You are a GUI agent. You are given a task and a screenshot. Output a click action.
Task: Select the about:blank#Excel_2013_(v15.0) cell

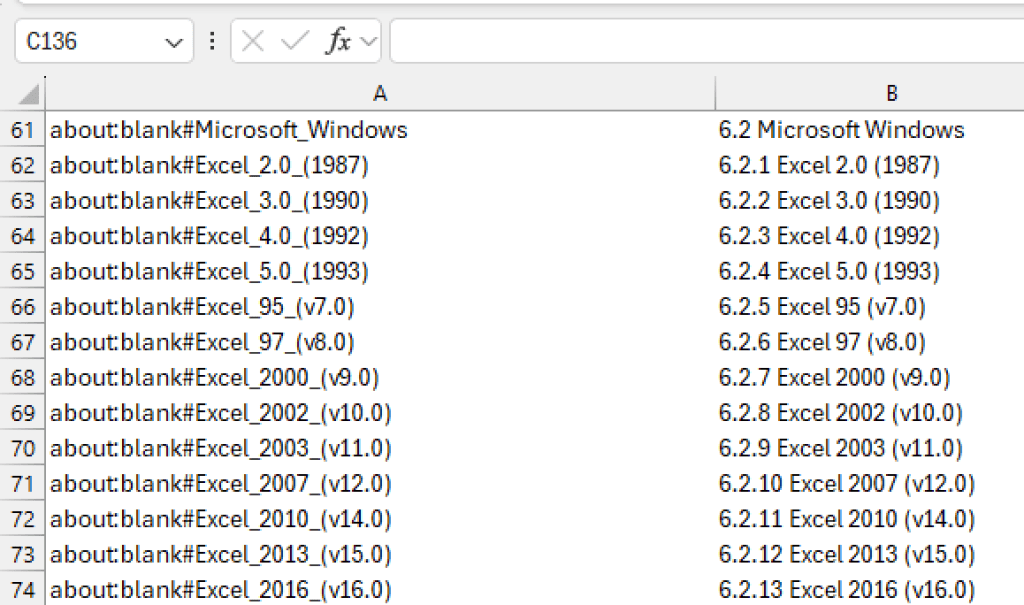pyautogui.click(x=380, y=553)
